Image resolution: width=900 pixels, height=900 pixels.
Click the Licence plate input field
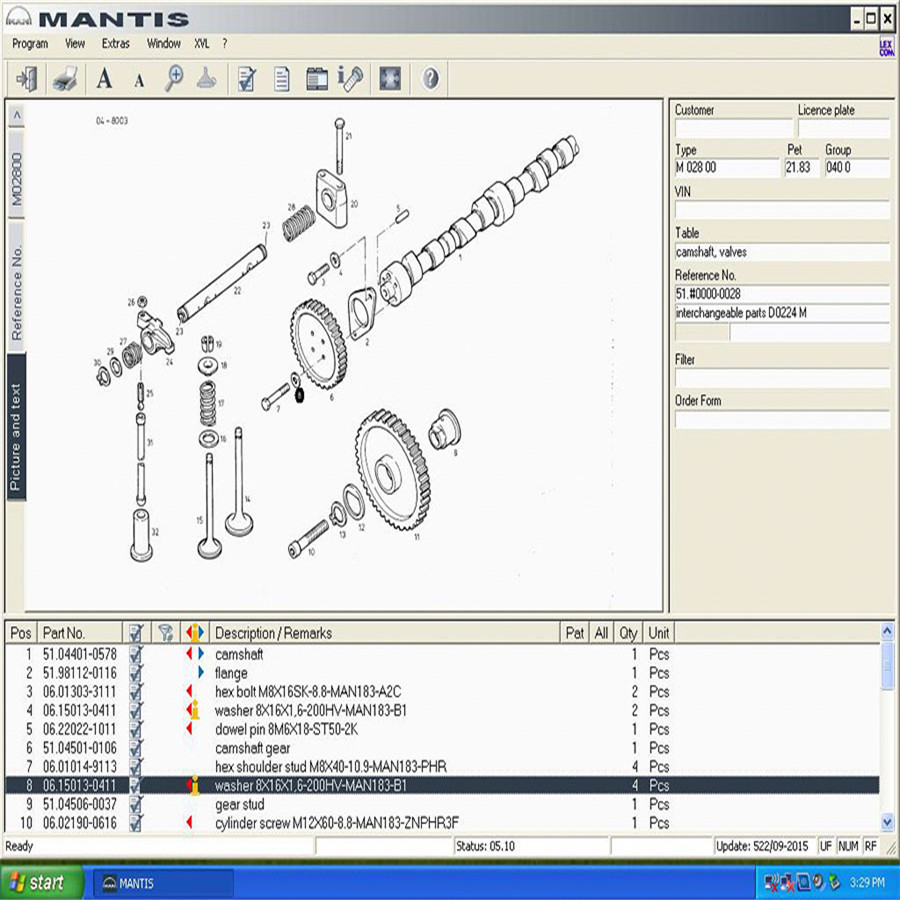coord(843,128)
